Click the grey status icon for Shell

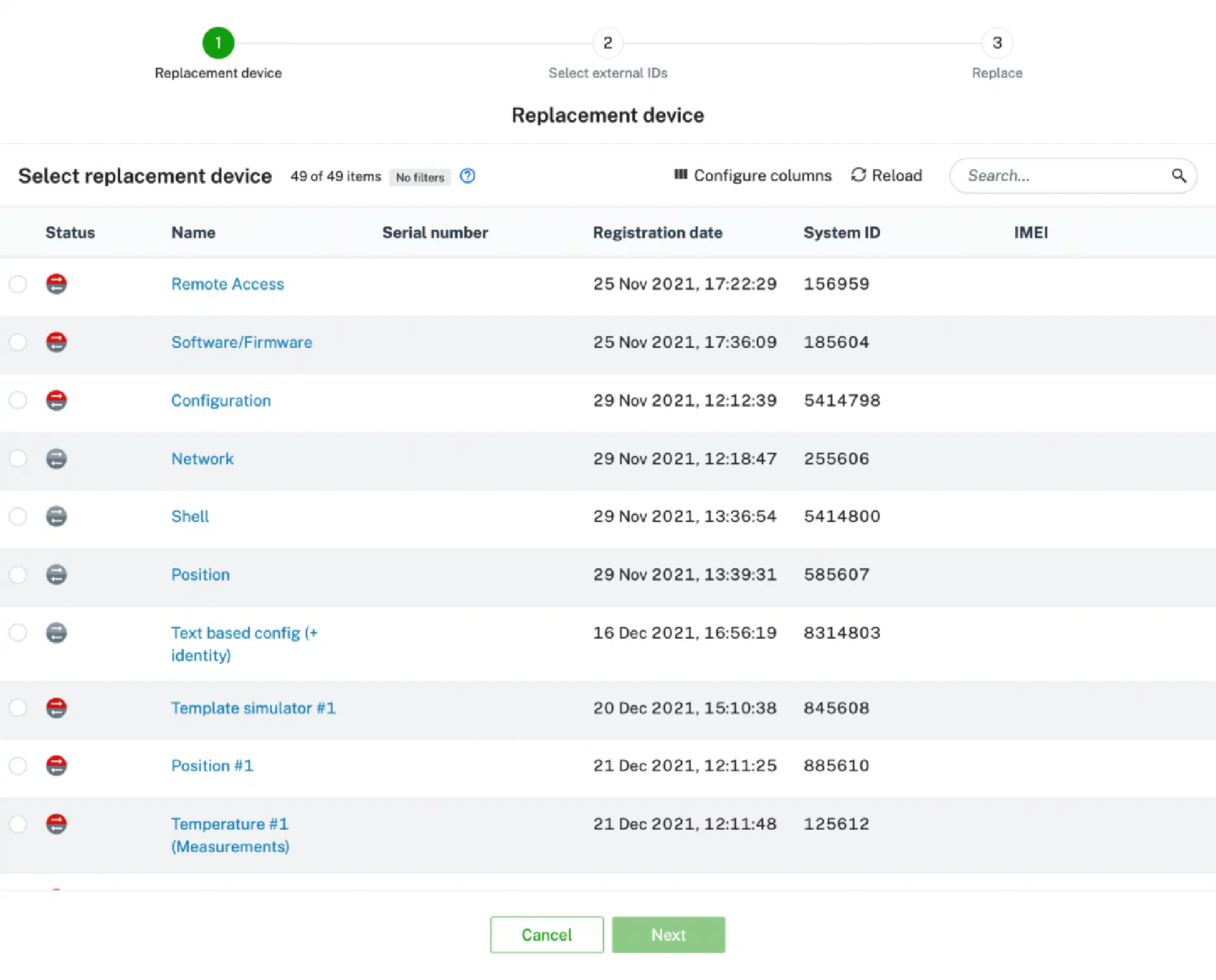[56, 516]
